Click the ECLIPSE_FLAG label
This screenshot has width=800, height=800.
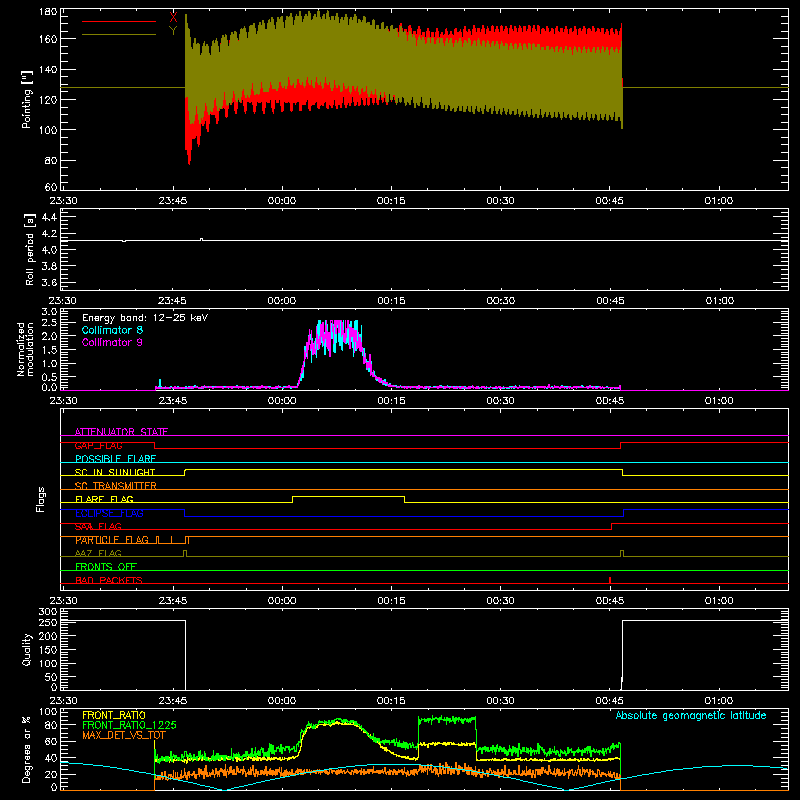coord(109,513)
